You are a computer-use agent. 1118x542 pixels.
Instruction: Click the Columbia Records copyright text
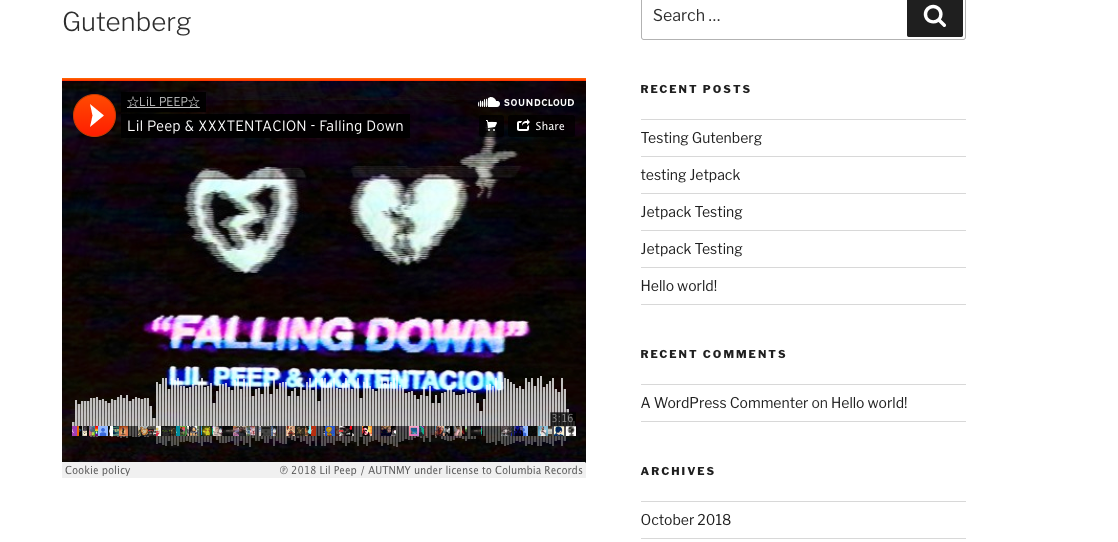431,470
